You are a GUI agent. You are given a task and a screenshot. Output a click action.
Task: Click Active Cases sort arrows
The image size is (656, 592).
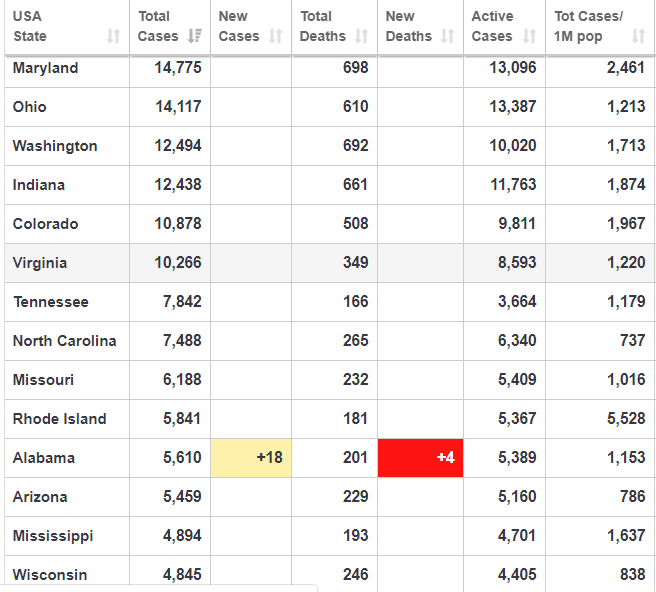point(529,36)
